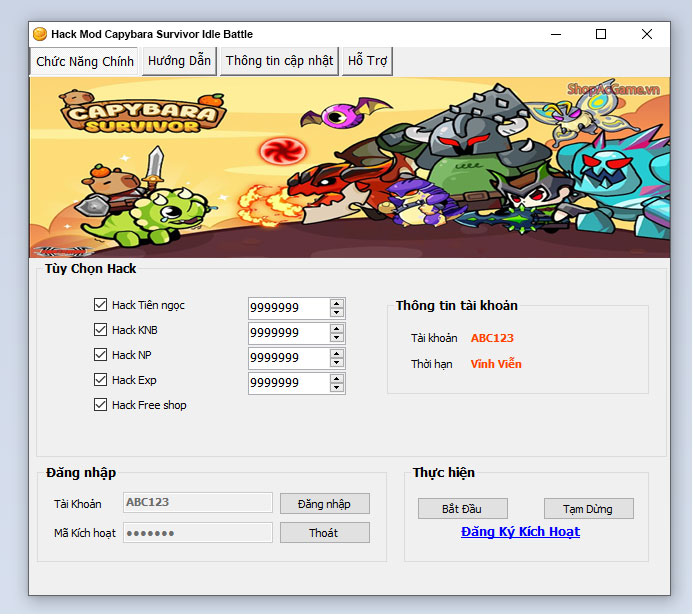Increase the Hack Tiên ngọc value with up arrow
This screenshot has width=693, height=616.
click(336, 304)
